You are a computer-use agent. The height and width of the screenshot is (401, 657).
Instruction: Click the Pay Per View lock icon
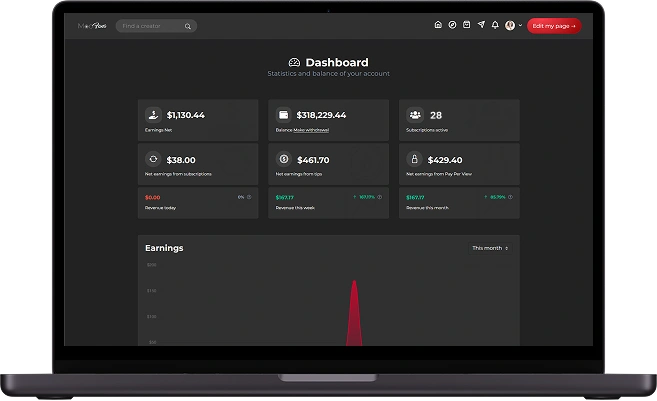pos(414,159)
